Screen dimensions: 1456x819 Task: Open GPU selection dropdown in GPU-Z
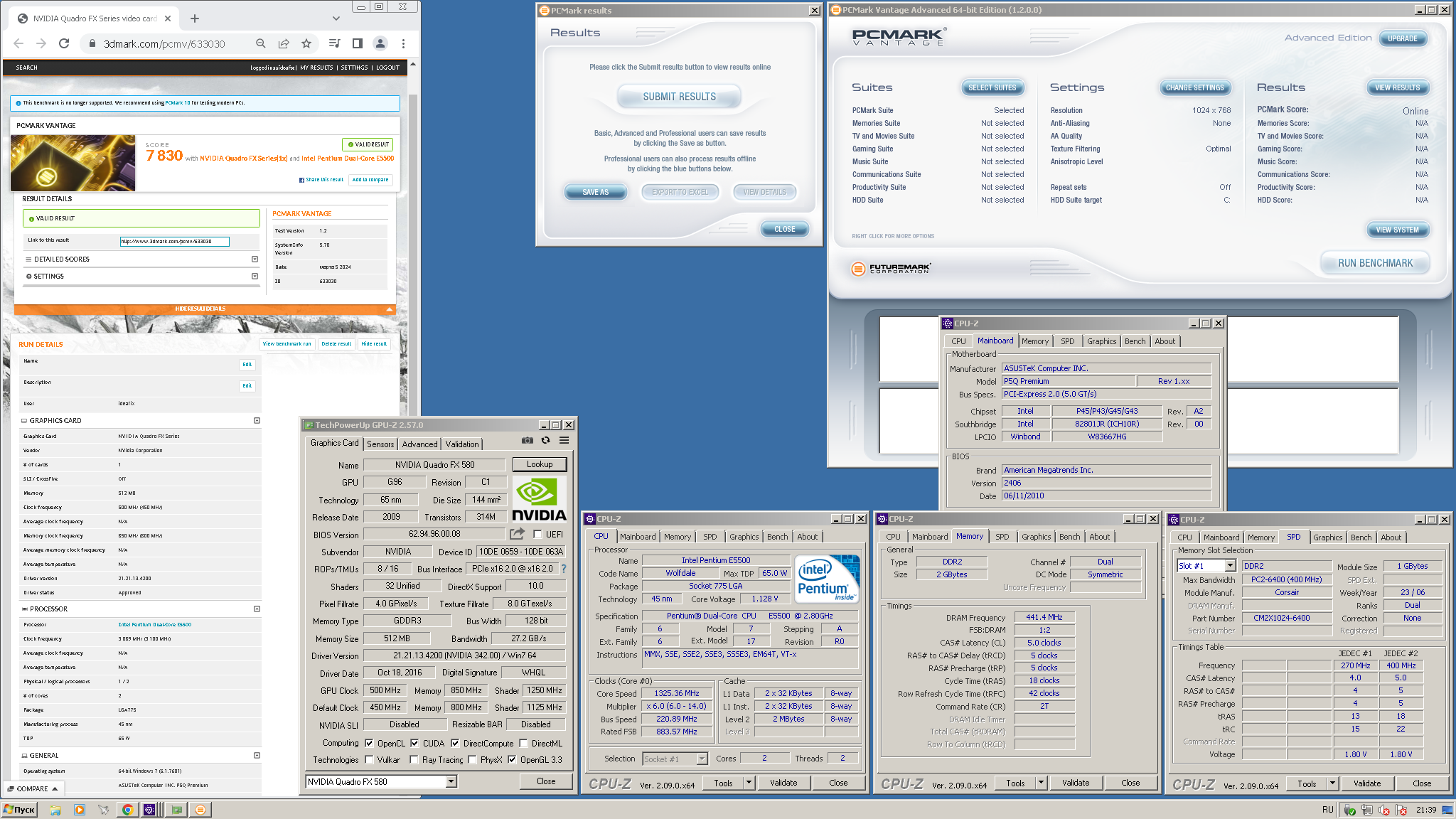coord(451,781)
